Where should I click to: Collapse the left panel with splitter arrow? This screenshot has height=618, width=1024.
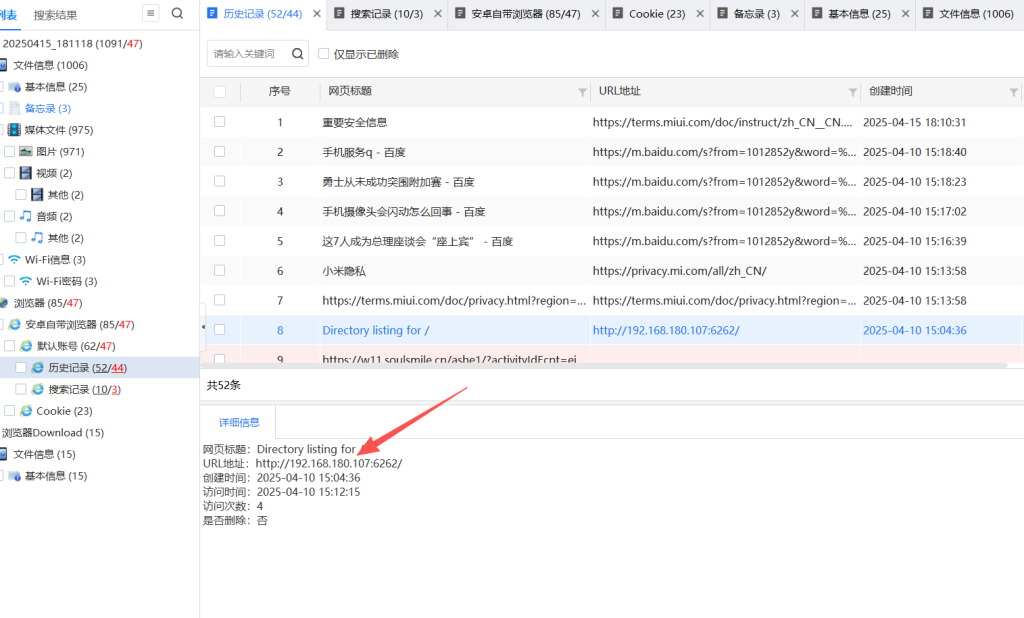point(204,327)
